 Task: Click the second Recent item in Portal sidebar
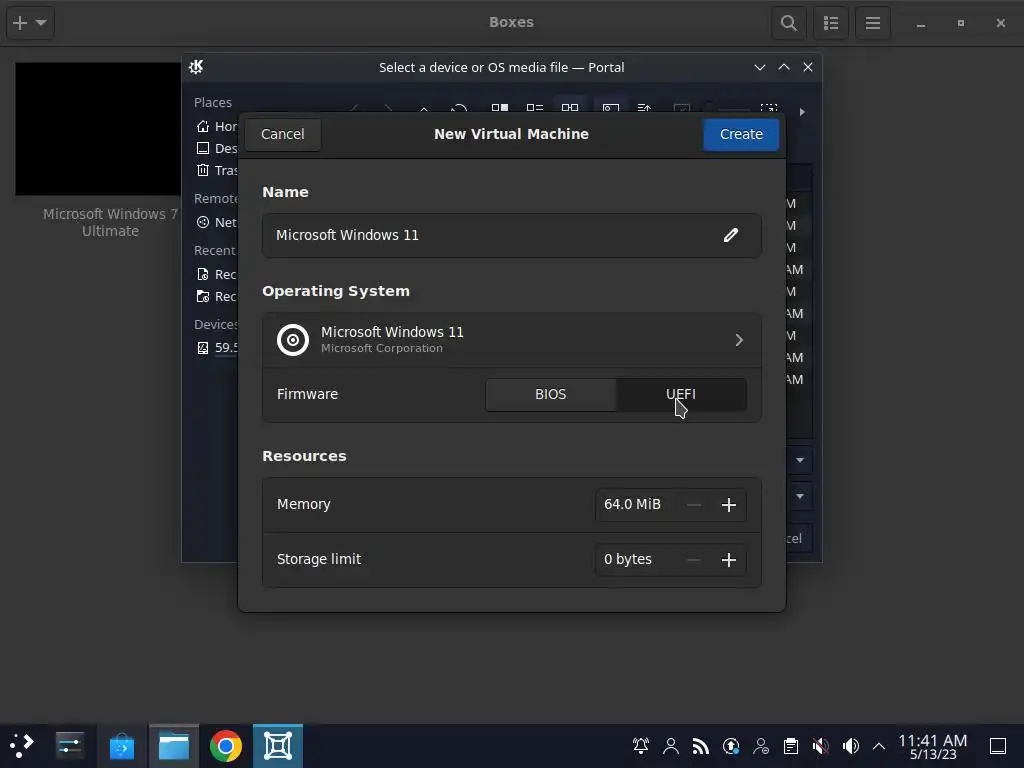click(217, 296)
